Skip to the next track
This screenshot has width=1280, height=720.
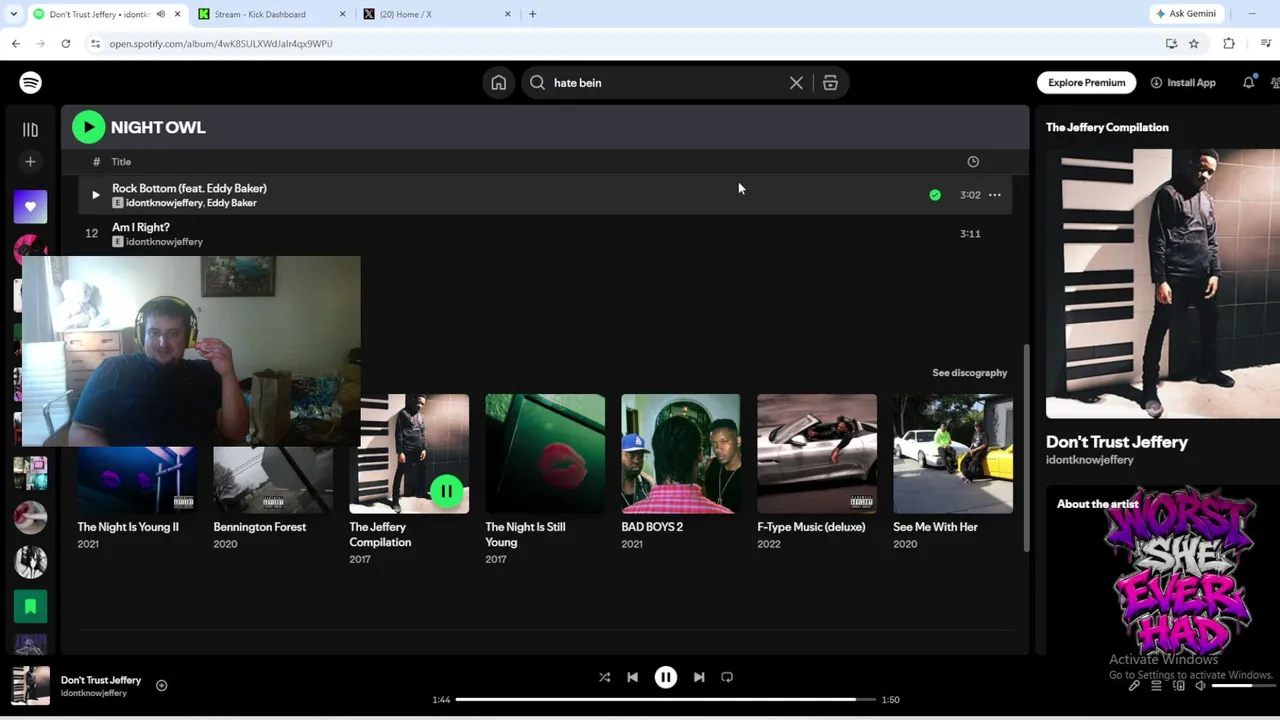click(699, 677)
